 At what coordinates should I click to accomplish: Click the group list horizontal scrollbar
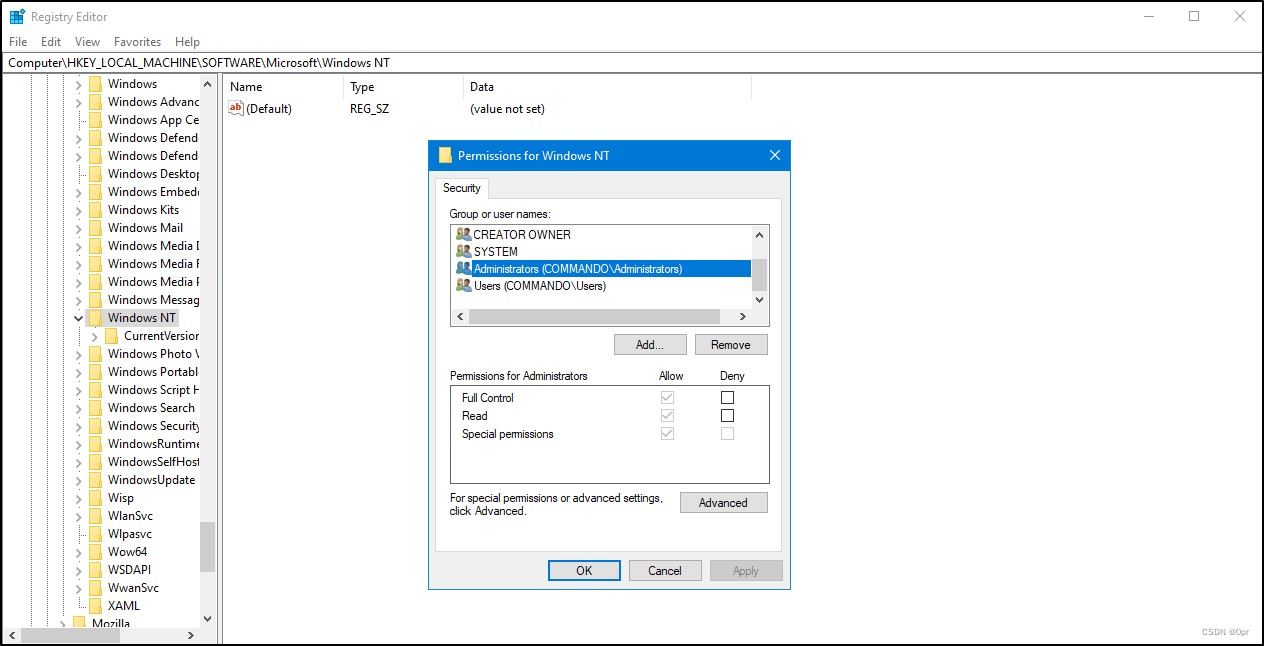(594, 316)
